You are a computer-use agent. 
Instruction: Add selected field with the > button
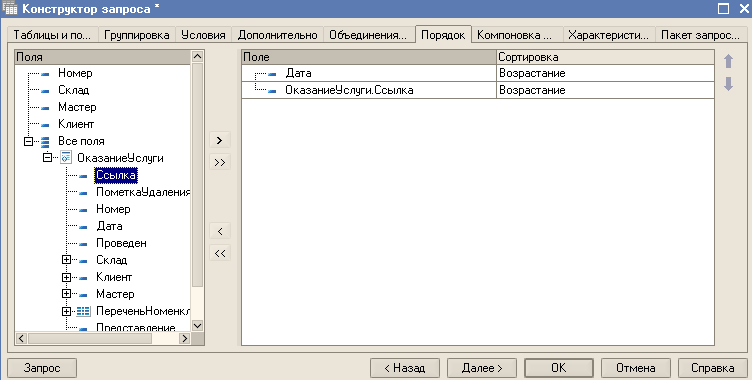[x=220, y=140]
